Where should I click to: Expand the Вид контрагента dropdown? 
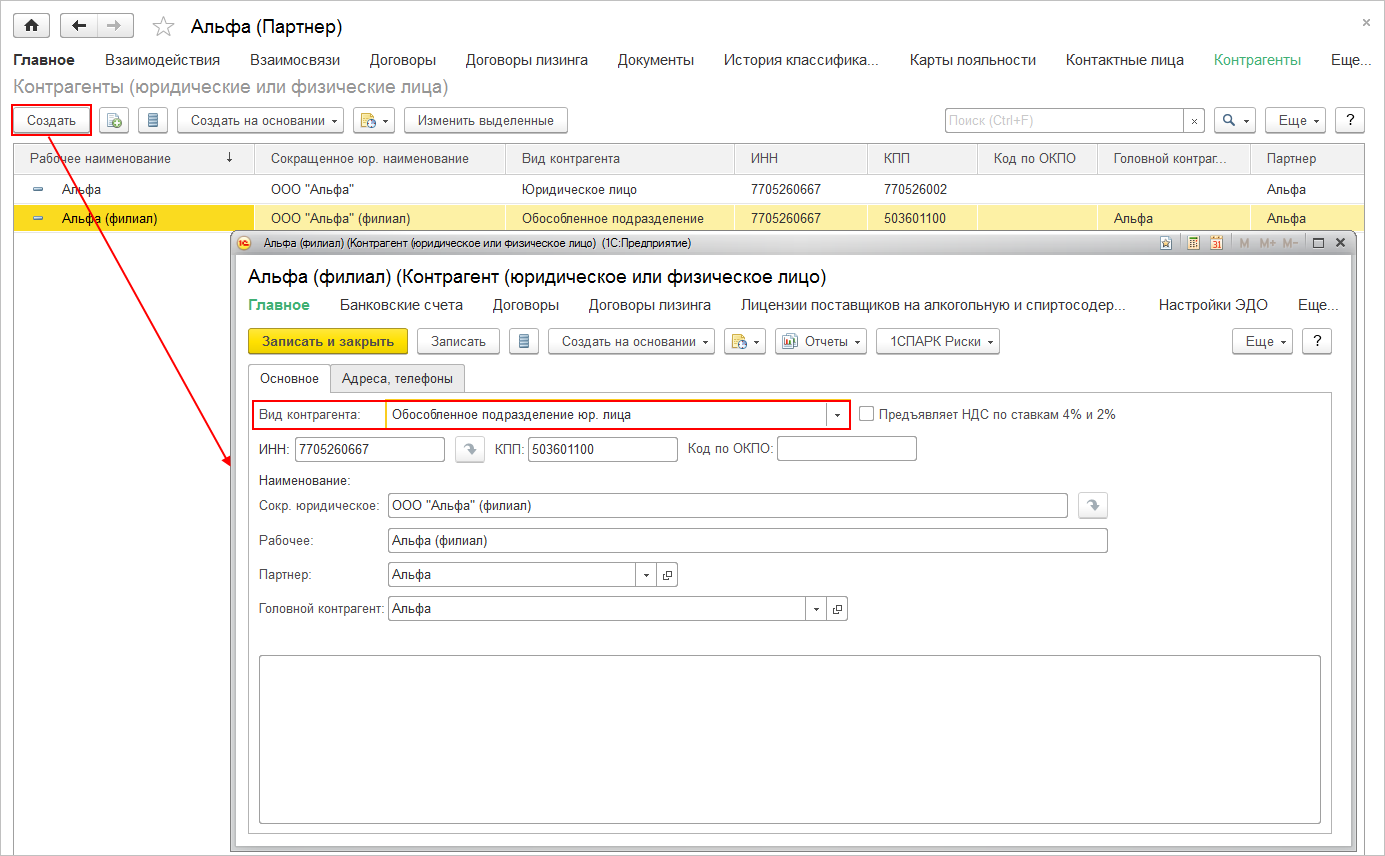837,415
